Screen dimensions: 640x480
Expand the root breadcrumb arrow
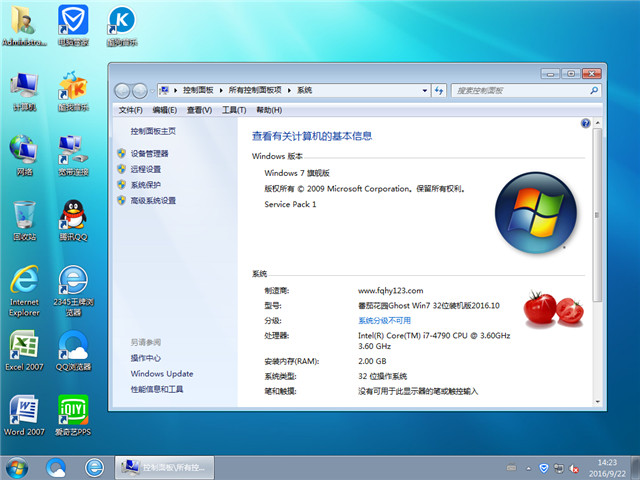(175, 90)
